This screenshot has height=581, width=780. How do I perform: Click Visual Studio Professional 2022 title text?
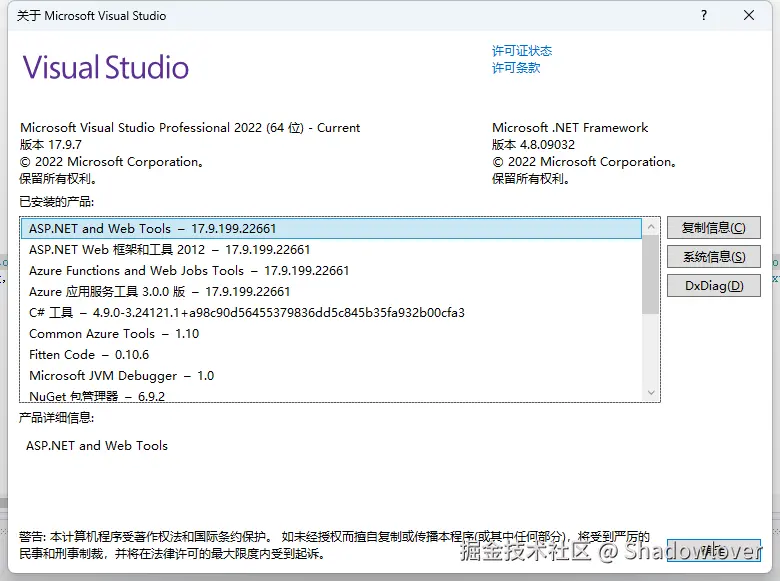(190, 128)
